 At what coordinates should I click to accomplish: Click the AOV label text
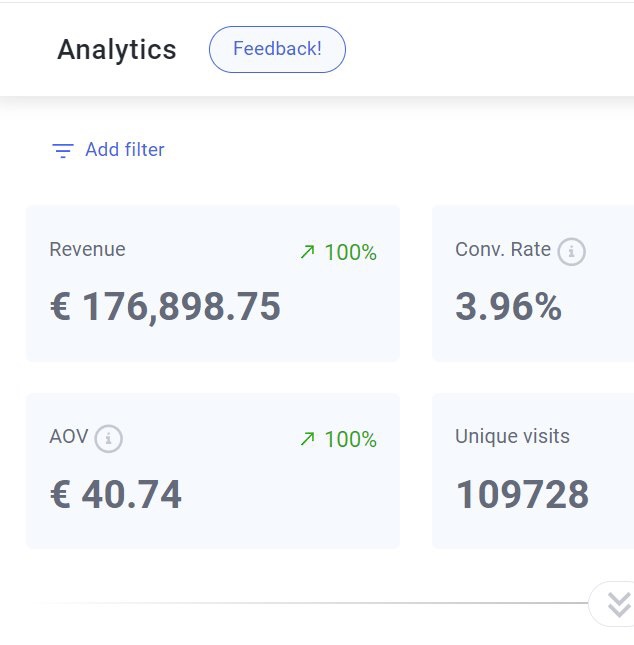point(69,436)
